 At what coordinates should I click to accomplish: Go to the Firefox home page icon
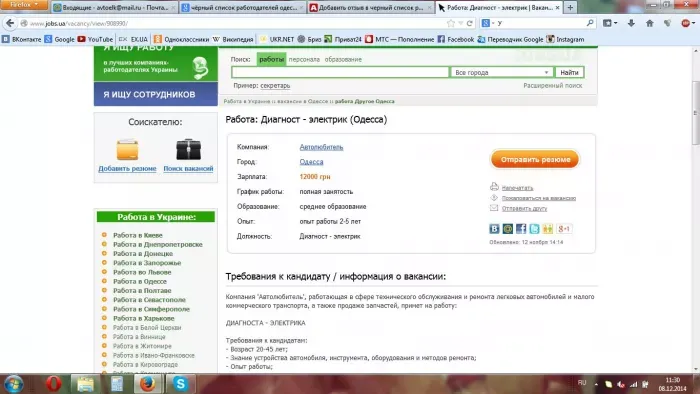[x=650, y=23]
